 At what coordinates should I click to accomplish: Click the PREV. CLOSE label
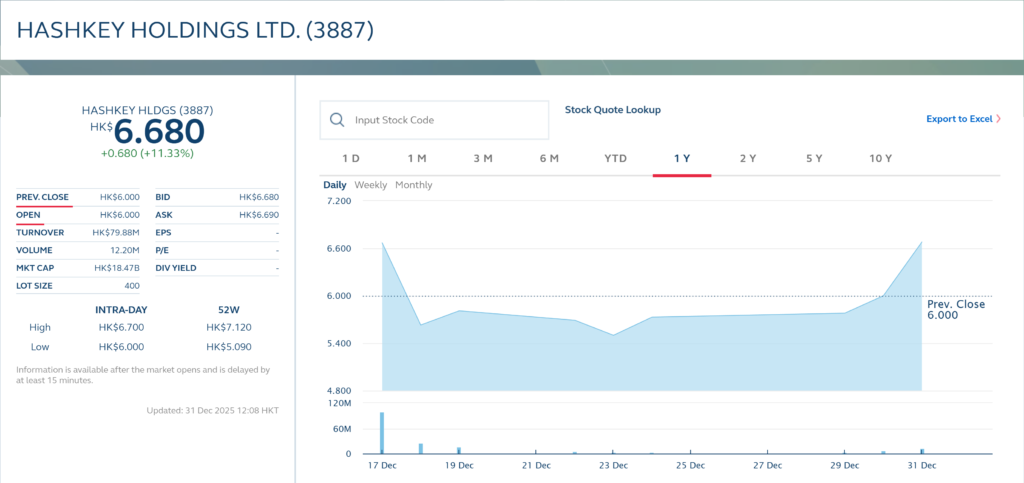tap(43, 197)
